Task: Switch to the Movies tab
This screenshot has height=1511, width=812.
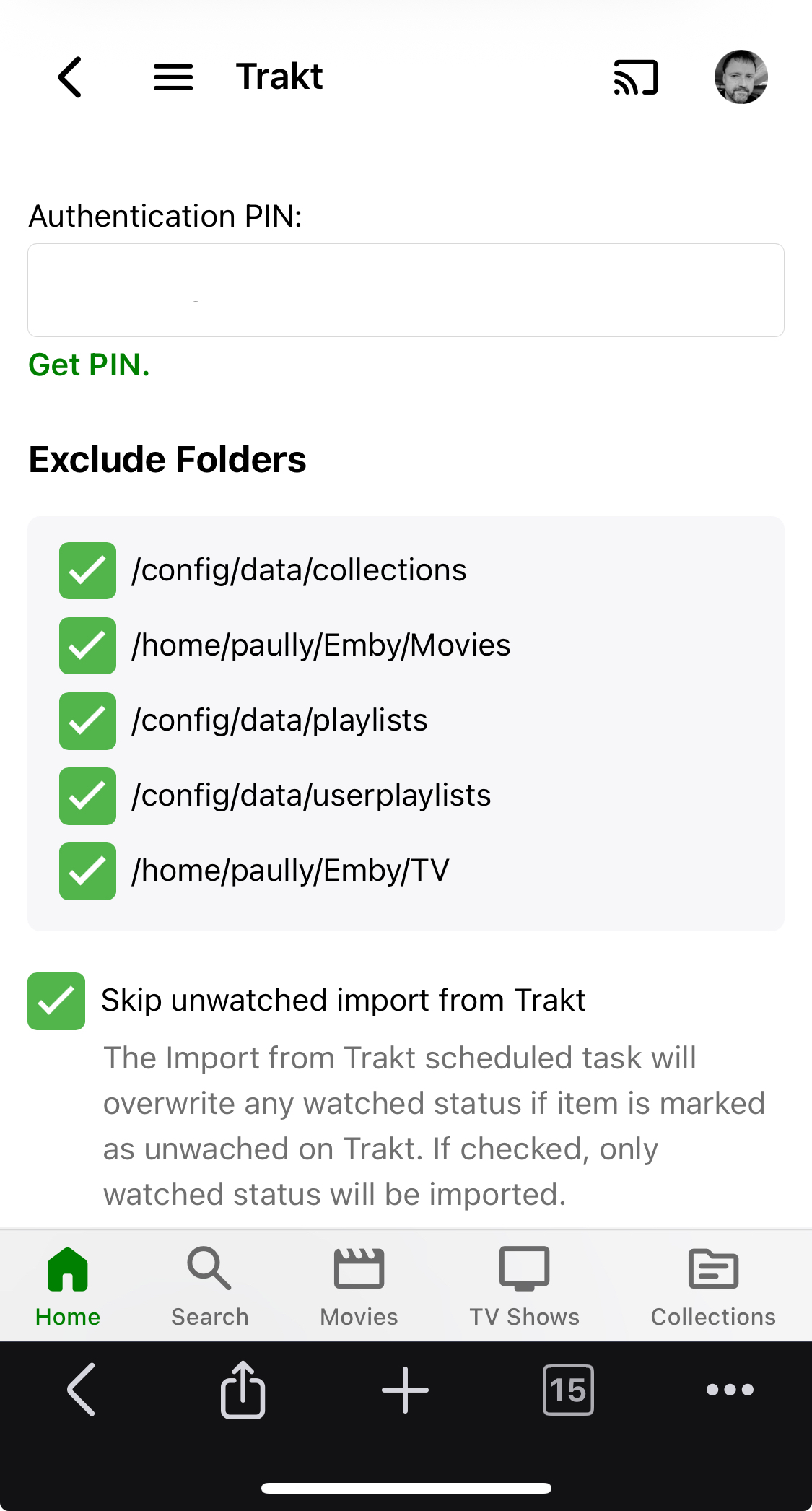Action: tap(359, 1286)
